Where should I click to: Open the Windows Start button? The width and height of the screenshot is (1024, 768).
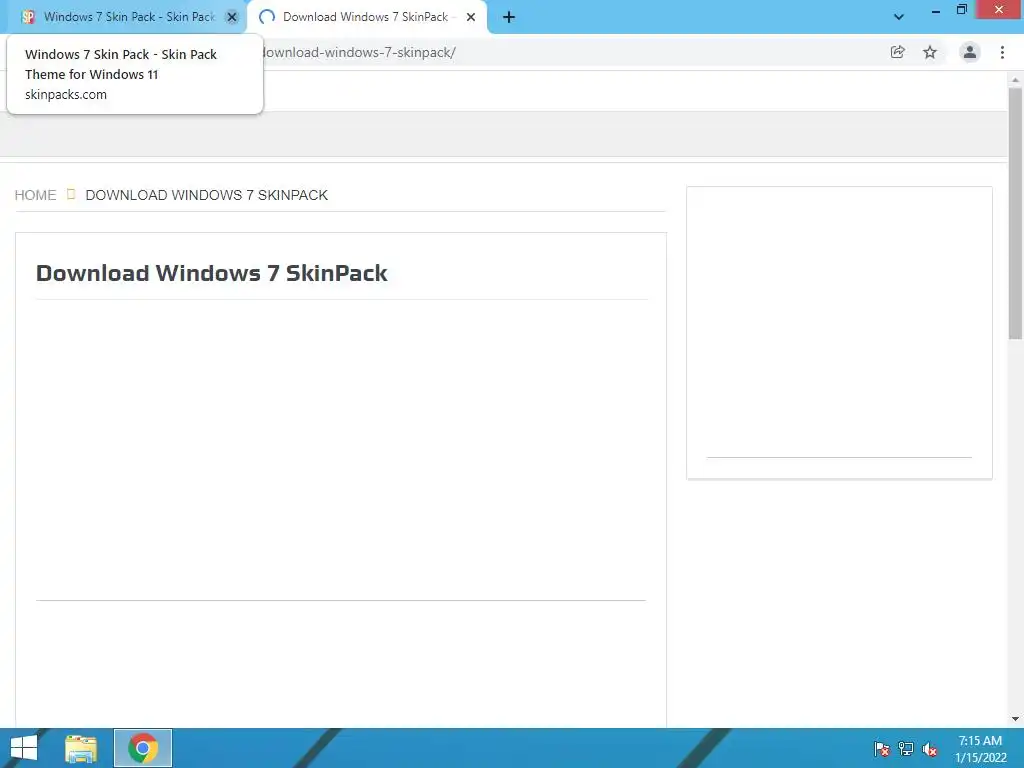point(24,748)
